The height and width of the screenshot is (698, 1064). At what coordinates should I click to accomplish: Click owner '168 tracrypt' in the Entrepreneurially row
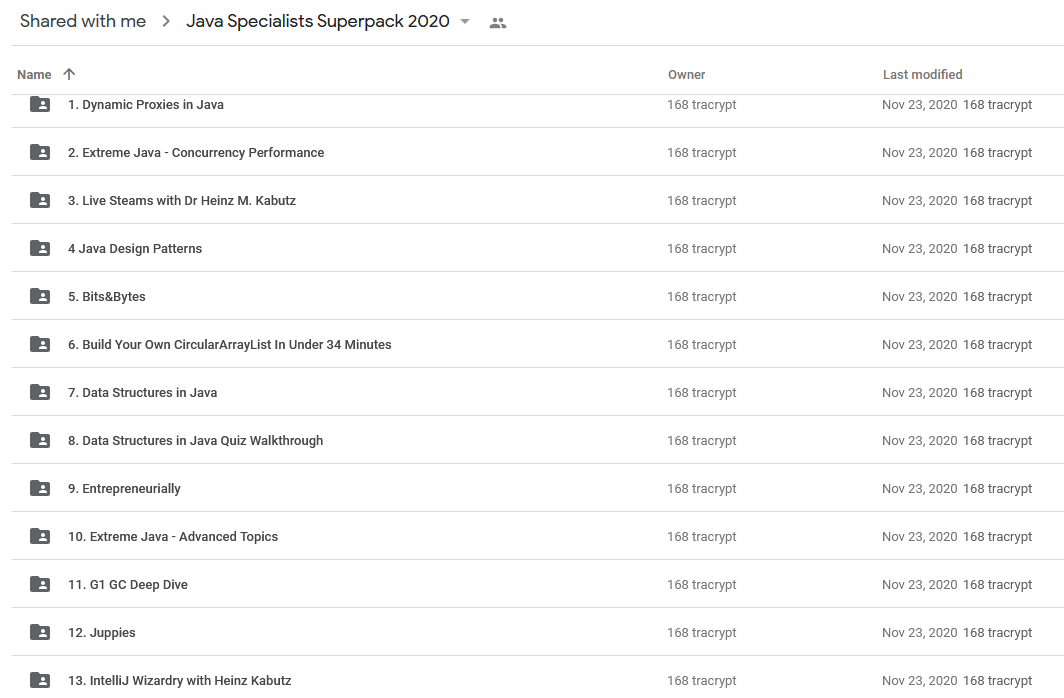point(702,489)
